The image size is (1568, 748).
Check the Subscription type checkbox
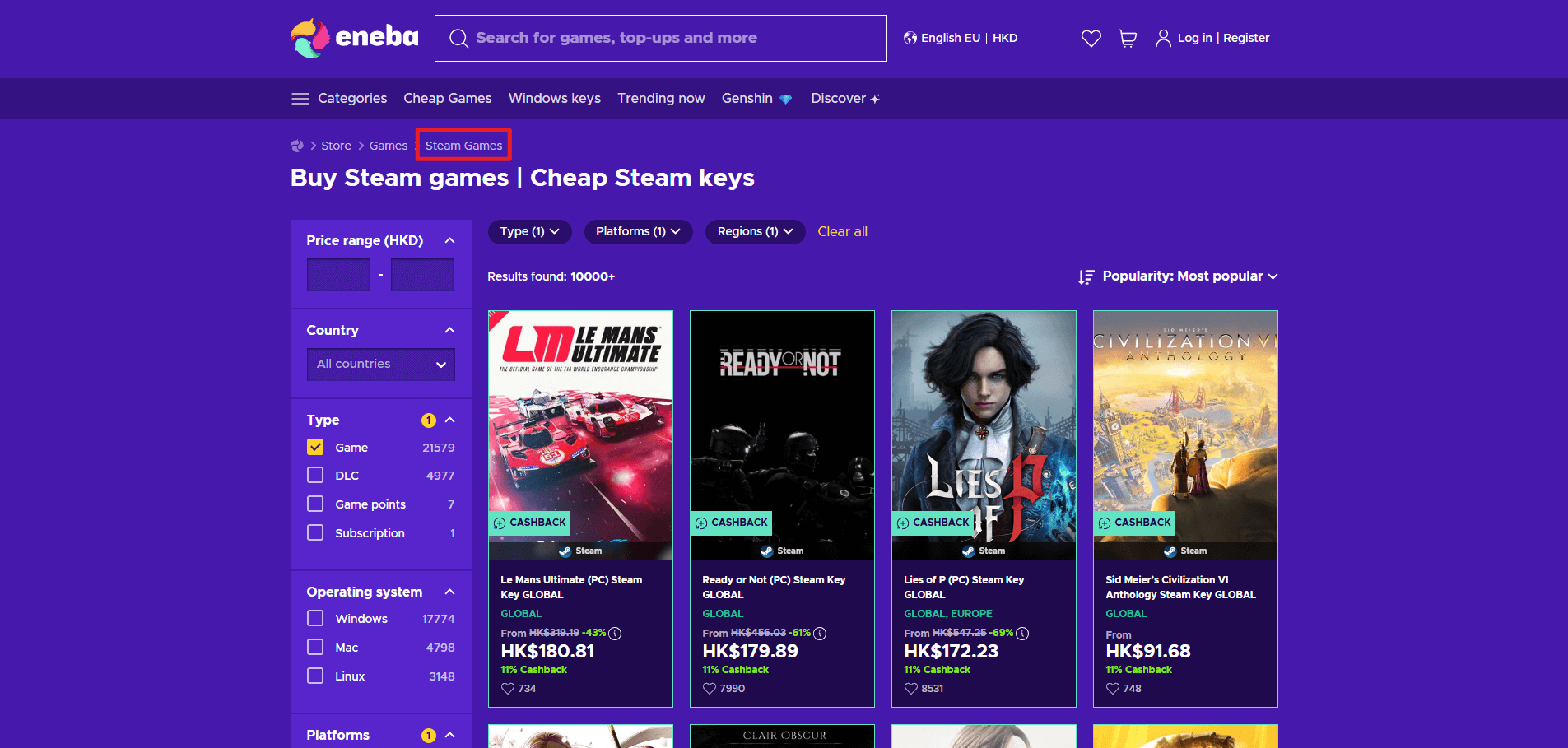point(315,532)
